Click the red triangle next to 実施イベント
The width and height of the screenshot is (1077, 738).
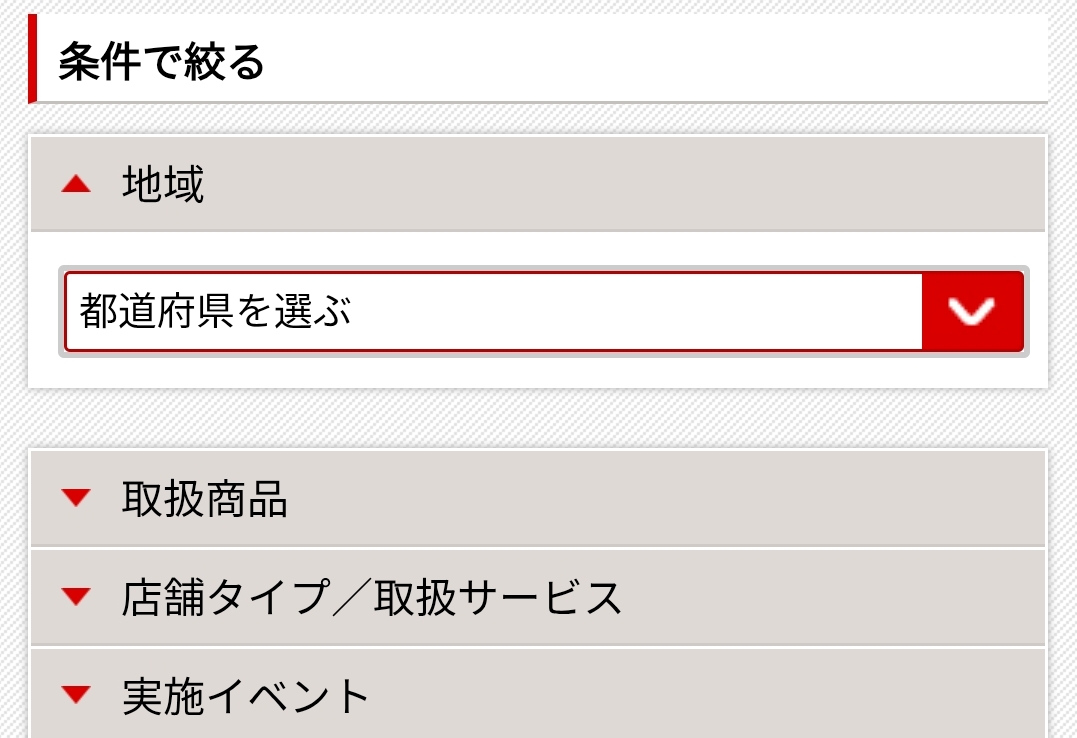tap(76, 695)
